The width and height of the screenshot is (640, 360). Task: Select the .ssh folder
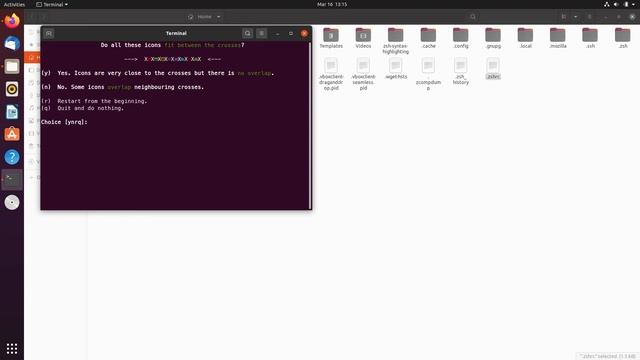tap(590, 38)
